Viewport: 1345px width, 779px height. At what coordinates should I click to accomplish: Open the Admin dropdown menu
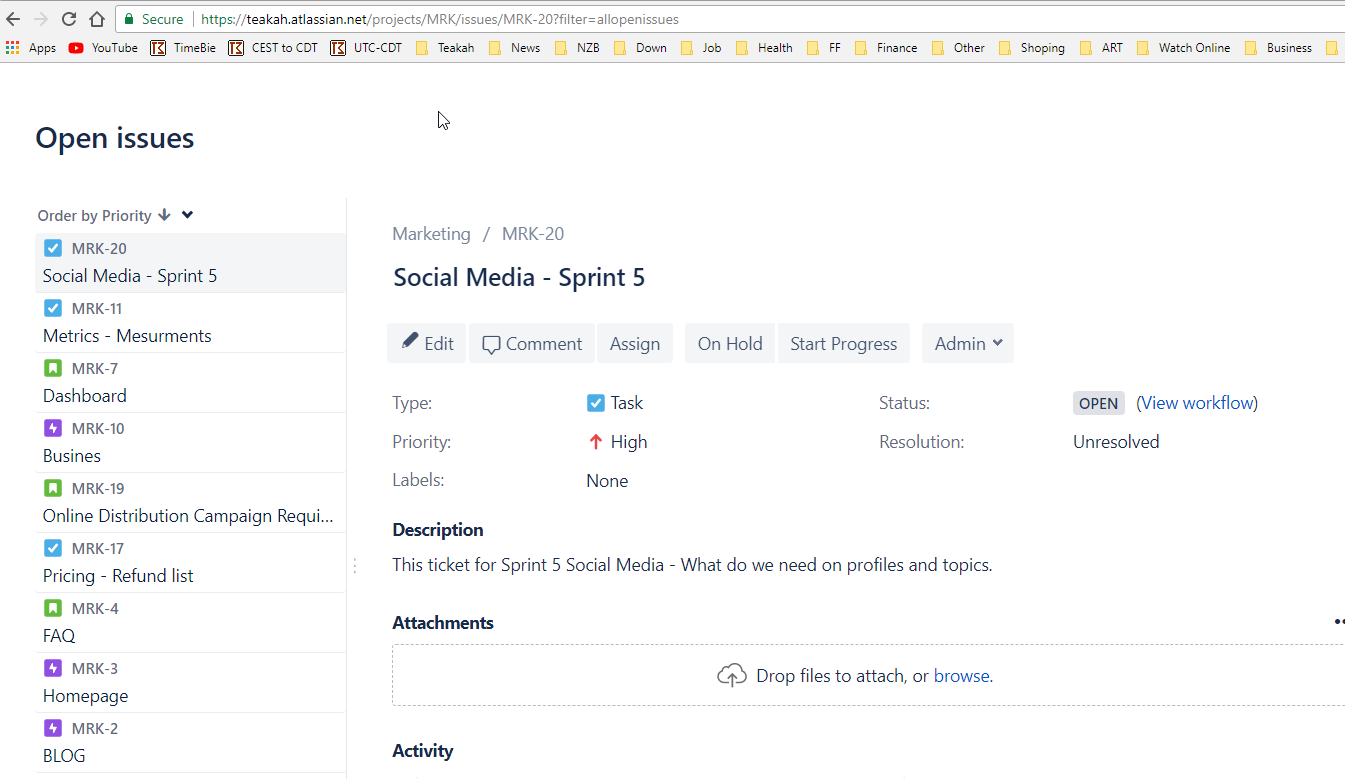click(967, 343)
